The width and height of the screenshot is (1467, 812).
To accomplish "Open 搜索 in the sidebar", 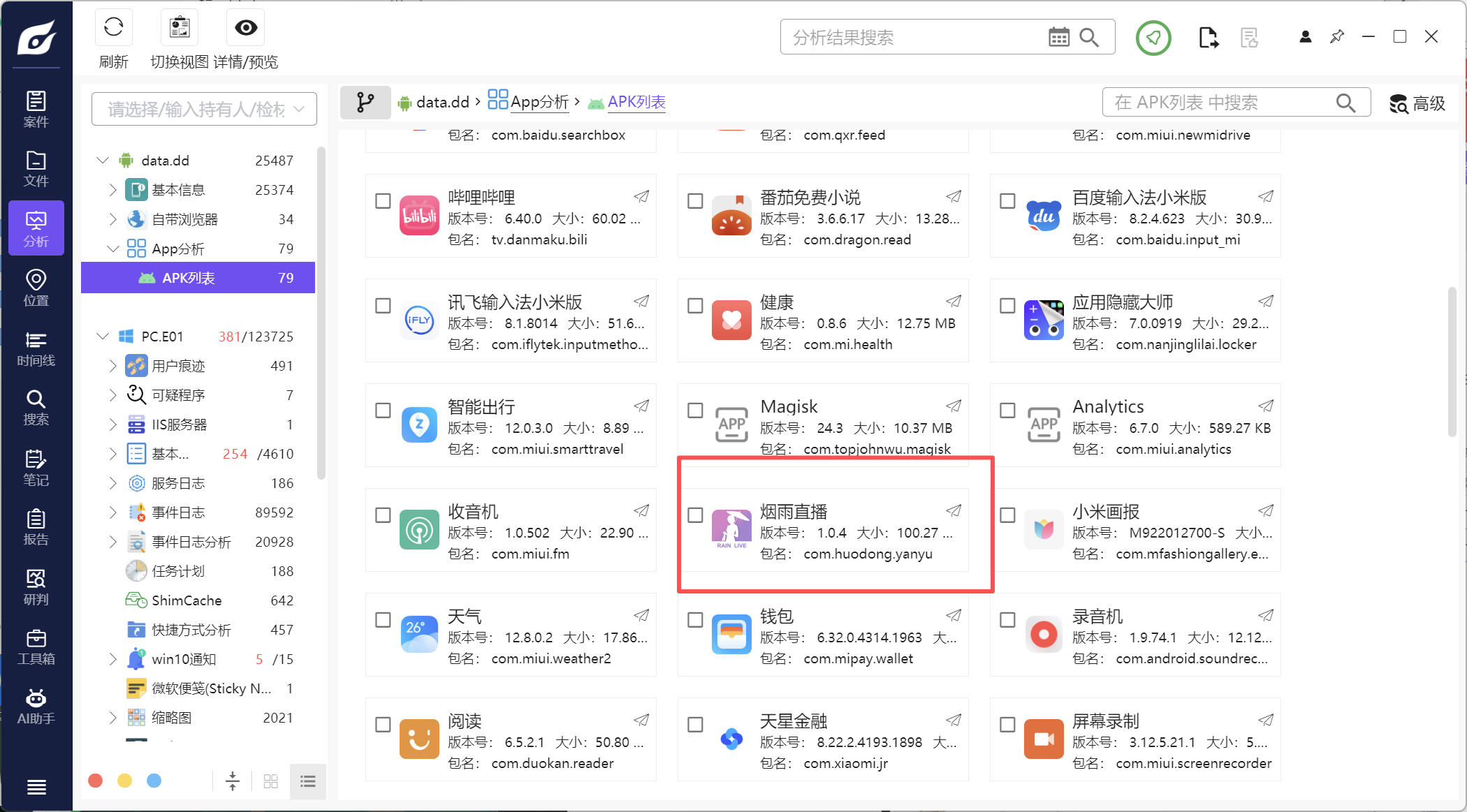I will click(x=36, y=408).
